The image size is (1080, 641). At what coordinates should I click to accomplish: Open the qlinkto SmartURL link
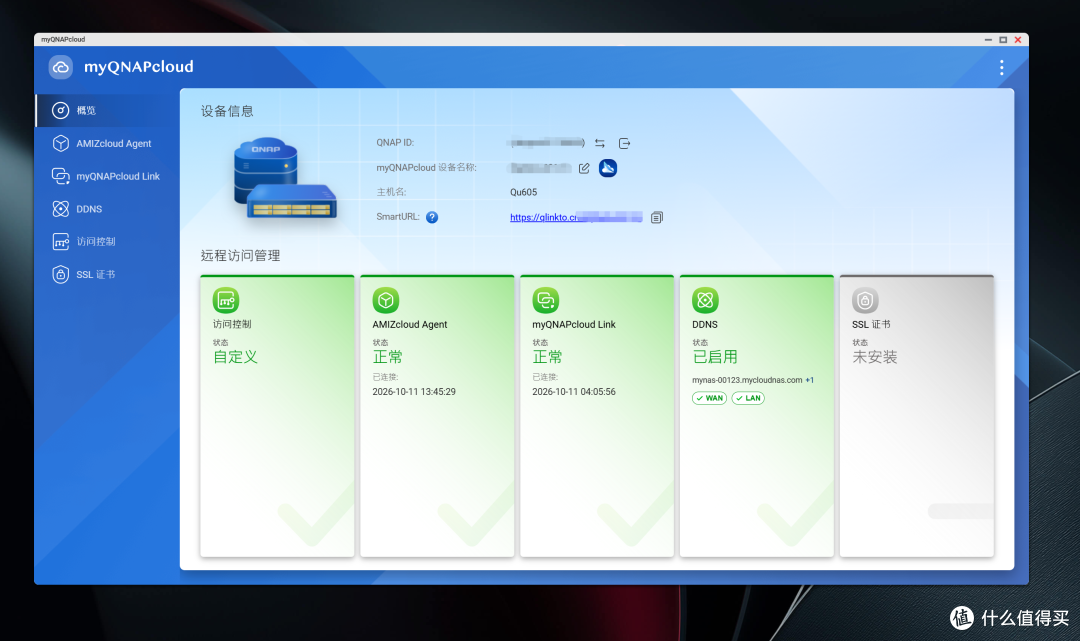coord(576,217)
